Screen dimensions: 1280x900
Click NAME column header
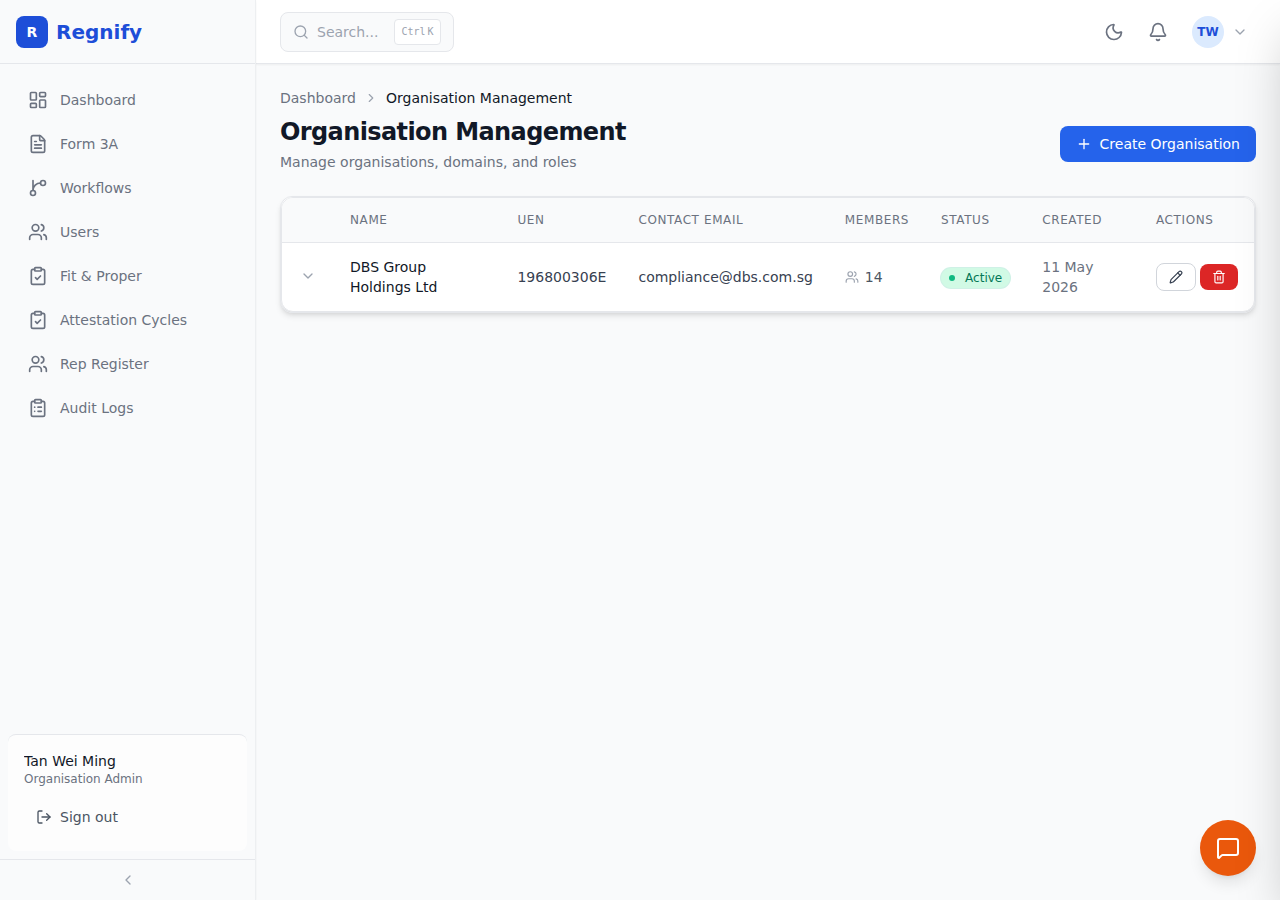click(x=368, y=220)
